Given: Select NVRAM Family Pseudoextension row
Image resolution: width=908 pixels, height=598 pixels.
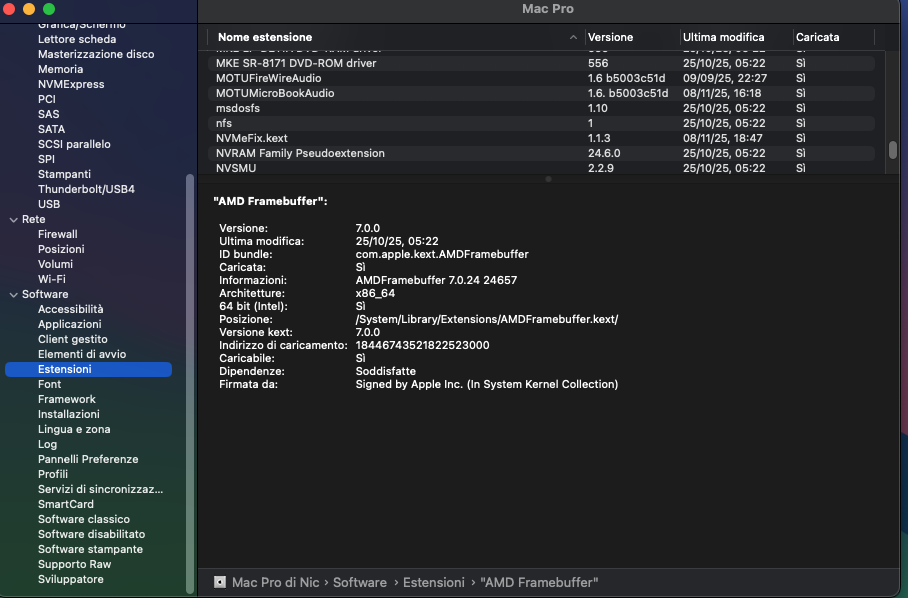Looking at the screenshot, I should click(x=541, y=153).
